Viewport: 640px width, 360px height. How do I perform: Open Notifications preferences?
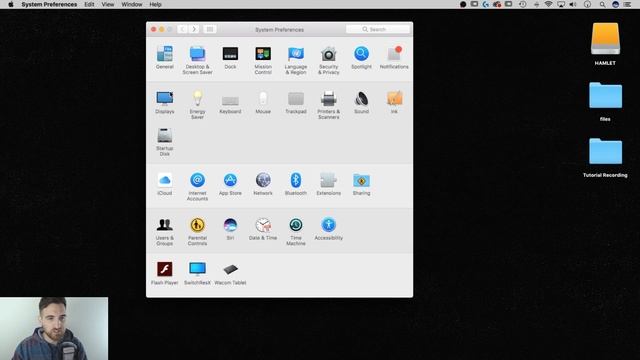[x=394, y=57]
